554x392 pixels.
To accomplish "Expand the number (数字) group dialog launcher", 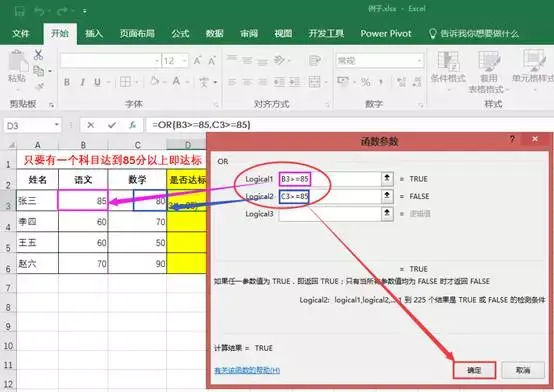I will 420,105.
